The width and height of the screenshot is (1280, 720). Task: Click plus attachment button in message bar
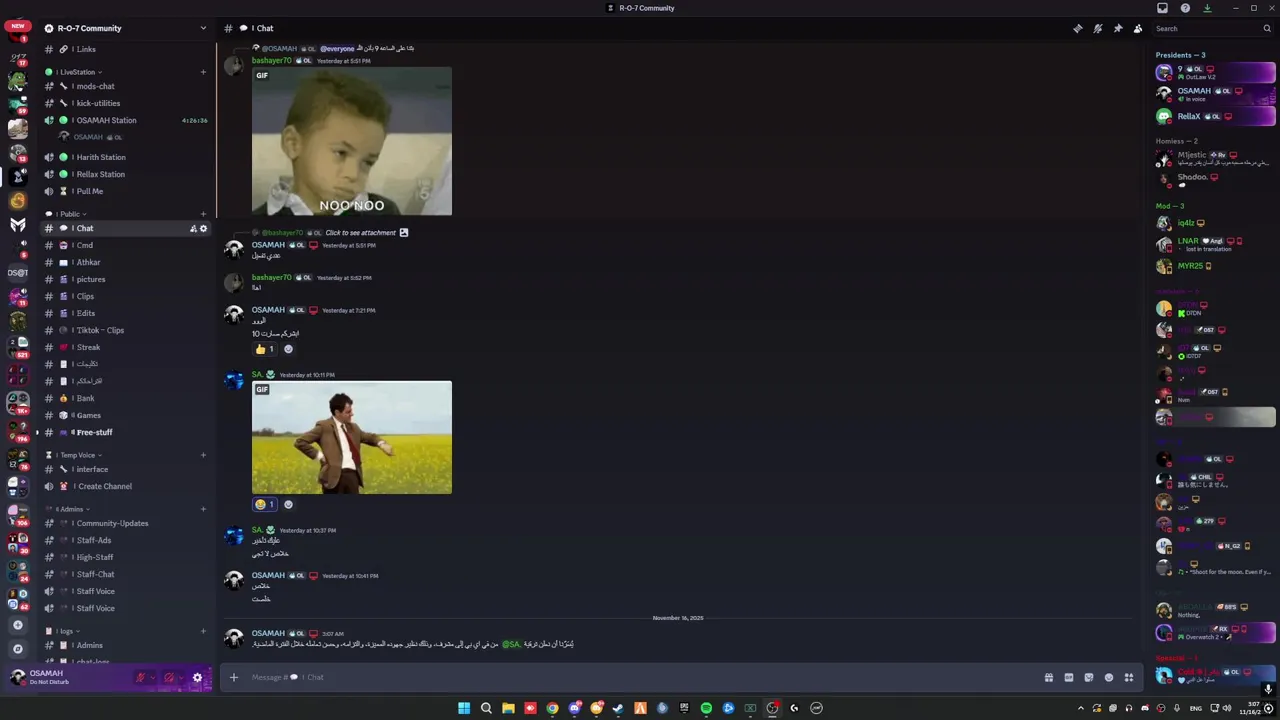234,677
